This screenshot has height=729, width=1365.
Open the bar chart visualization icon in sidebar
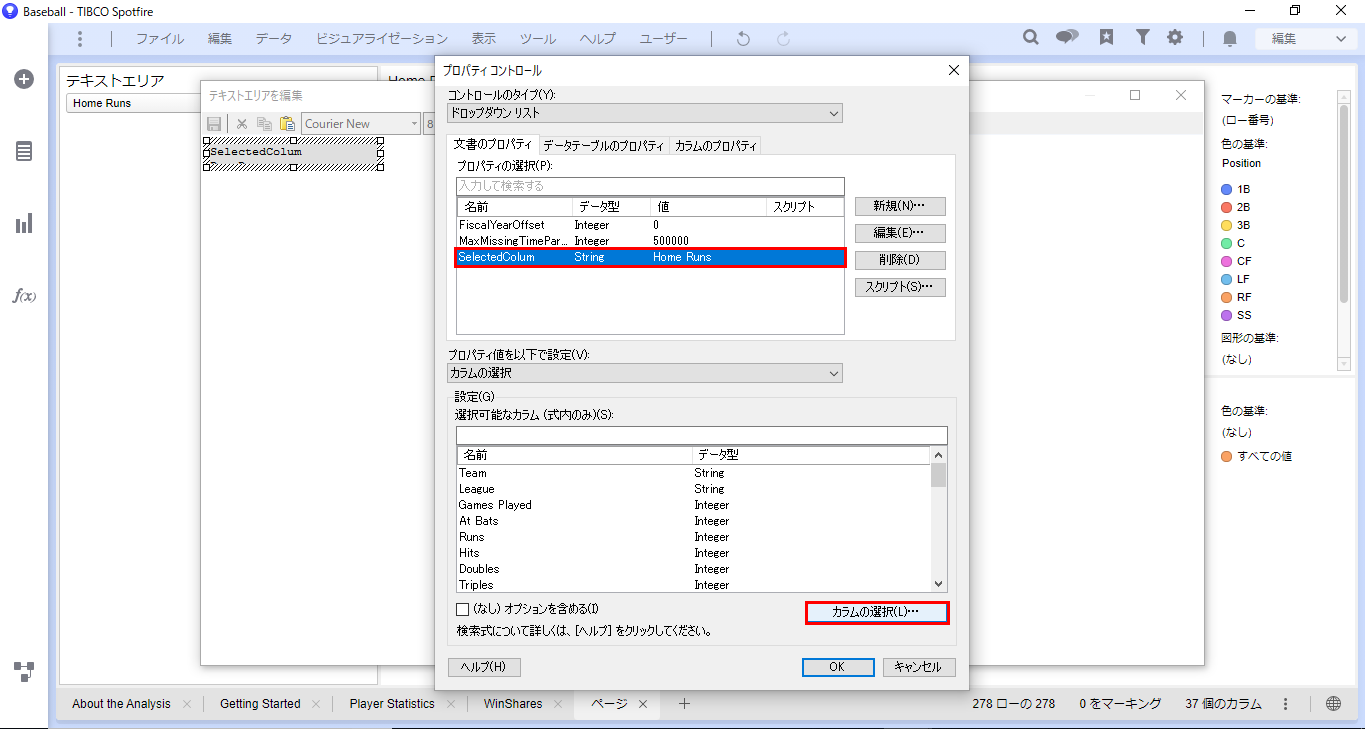point(24,223)
